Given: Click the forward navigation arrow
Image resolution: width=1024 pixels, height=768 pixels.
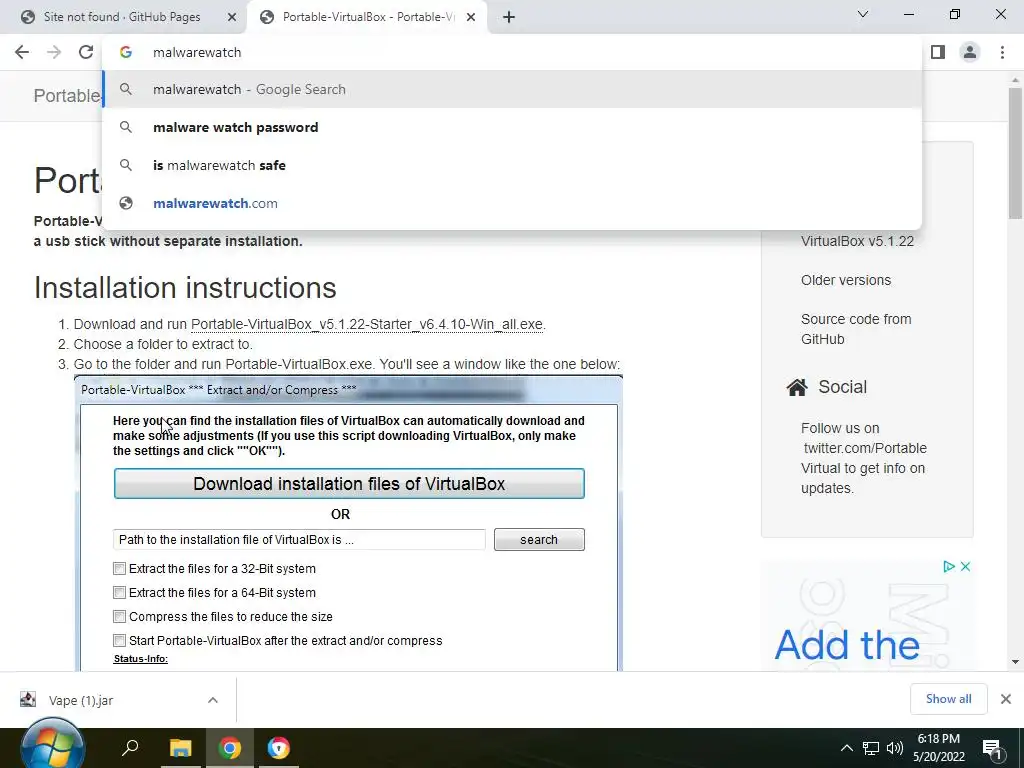Looking at the screenshot, I should [54, 52].
